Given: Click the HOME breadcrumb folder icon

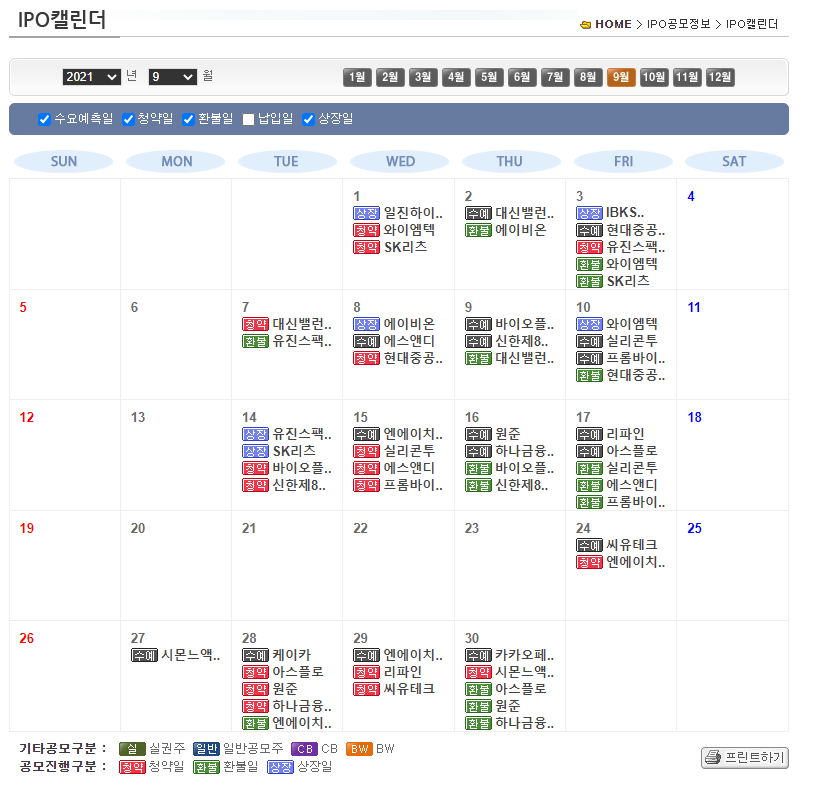Looking at the screenshot, I should [x=586, y=25].
